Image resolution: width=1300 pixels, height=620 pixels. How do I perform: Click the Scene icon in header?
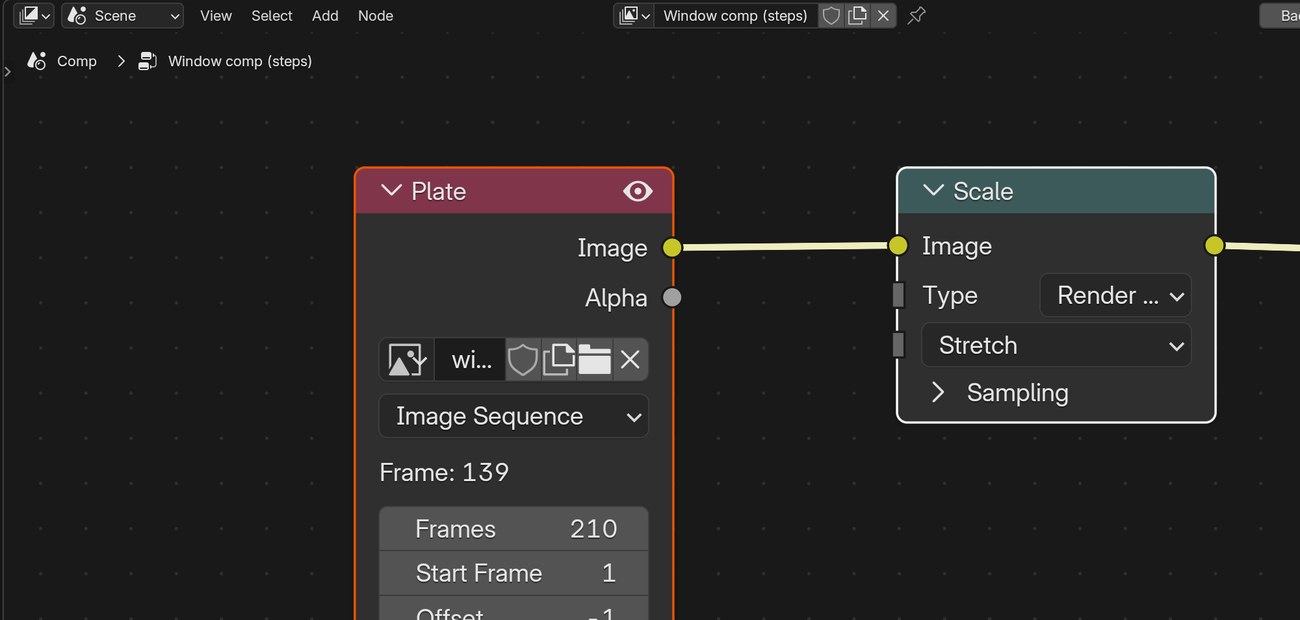click(x=77, y=15)
